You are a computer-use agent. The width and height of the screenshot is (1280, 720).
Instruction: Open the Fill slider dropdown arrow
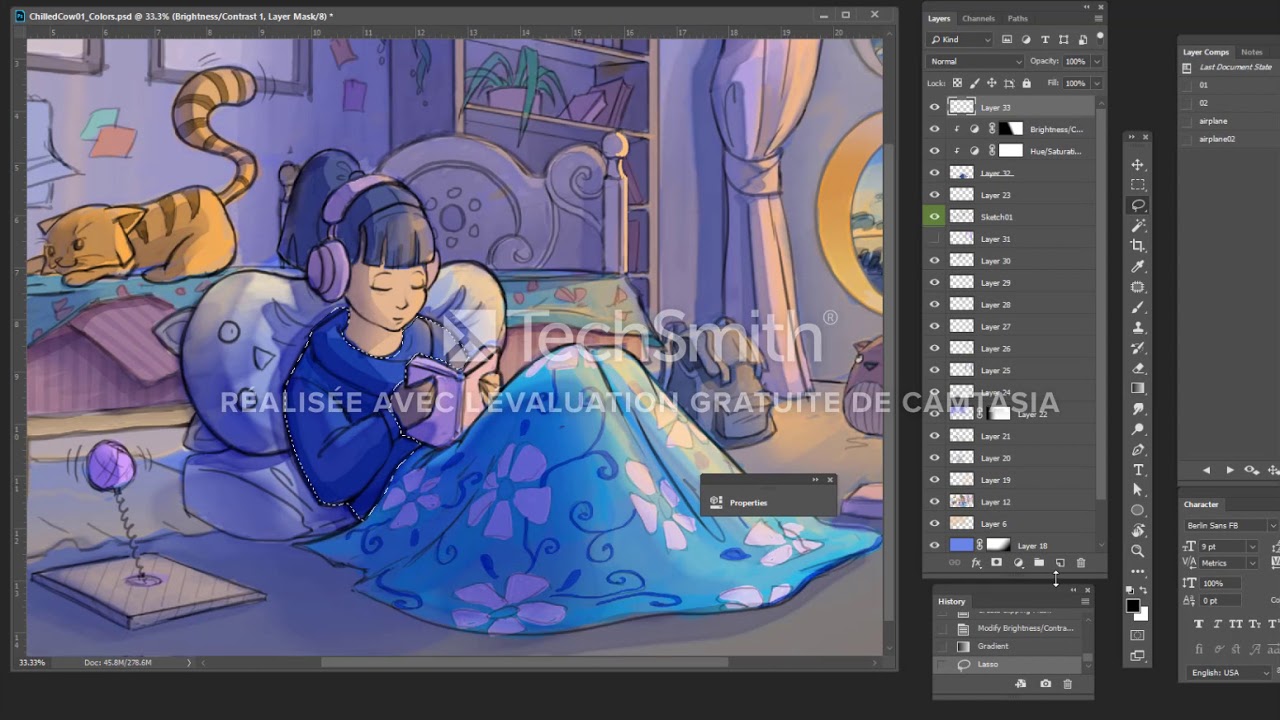tap(1096, 84)
